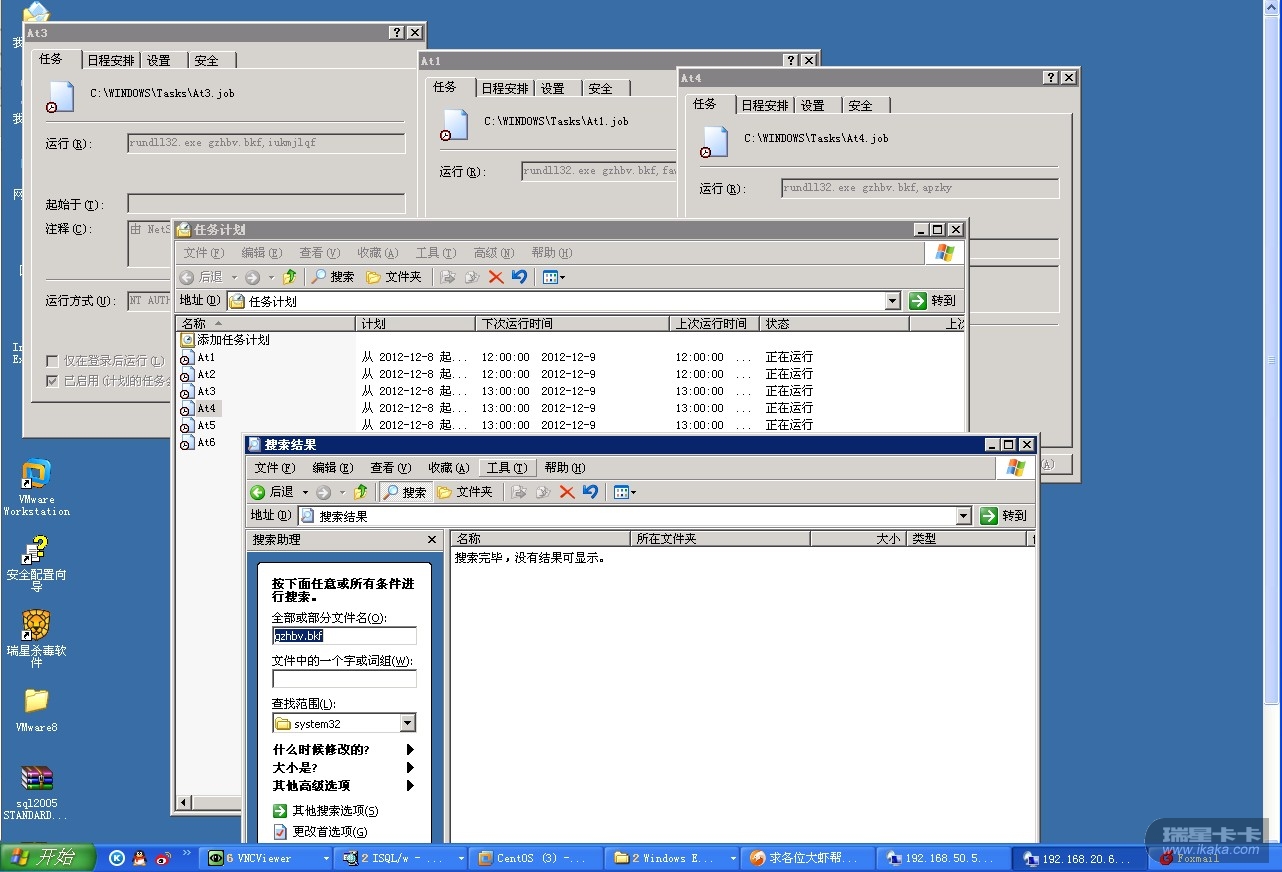
Task: Click the filename search field containing gzhbv.bkf
Action: point(344,635)
